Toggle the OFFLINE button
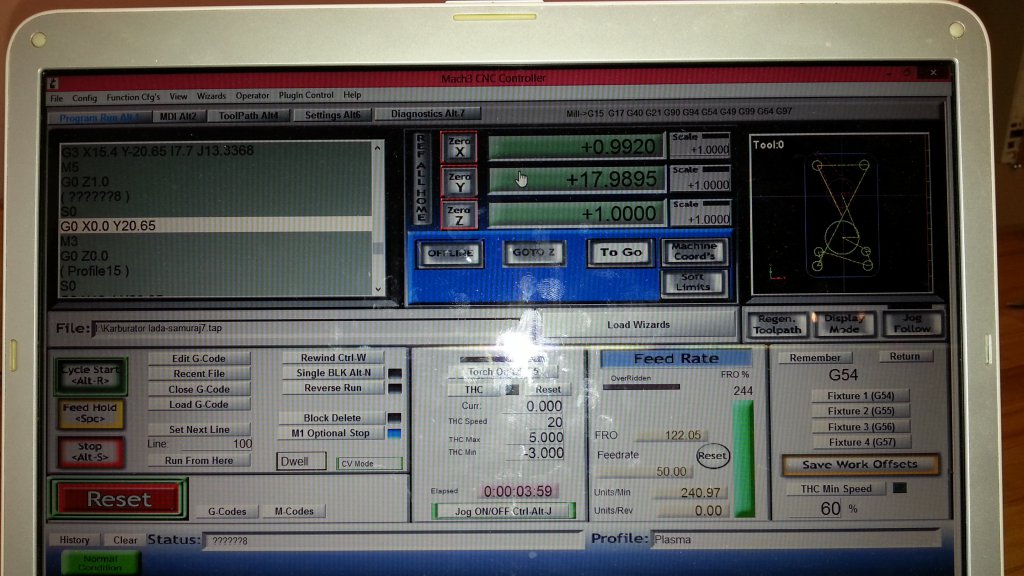The width and height of the screenshot is (1024, 576). point(451,253)
